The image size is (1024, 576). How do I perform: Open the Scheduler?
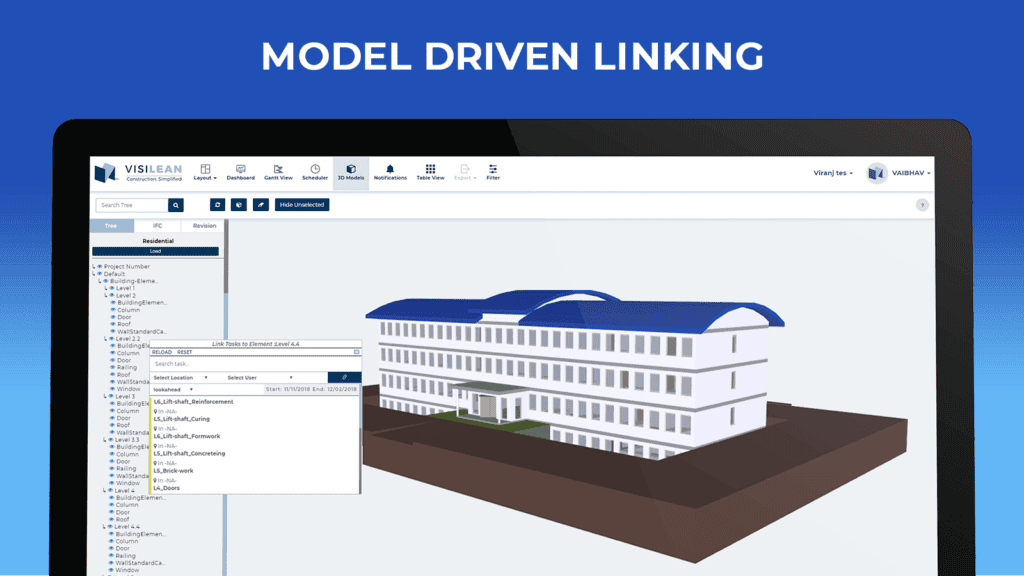click(x=315, y=172)
